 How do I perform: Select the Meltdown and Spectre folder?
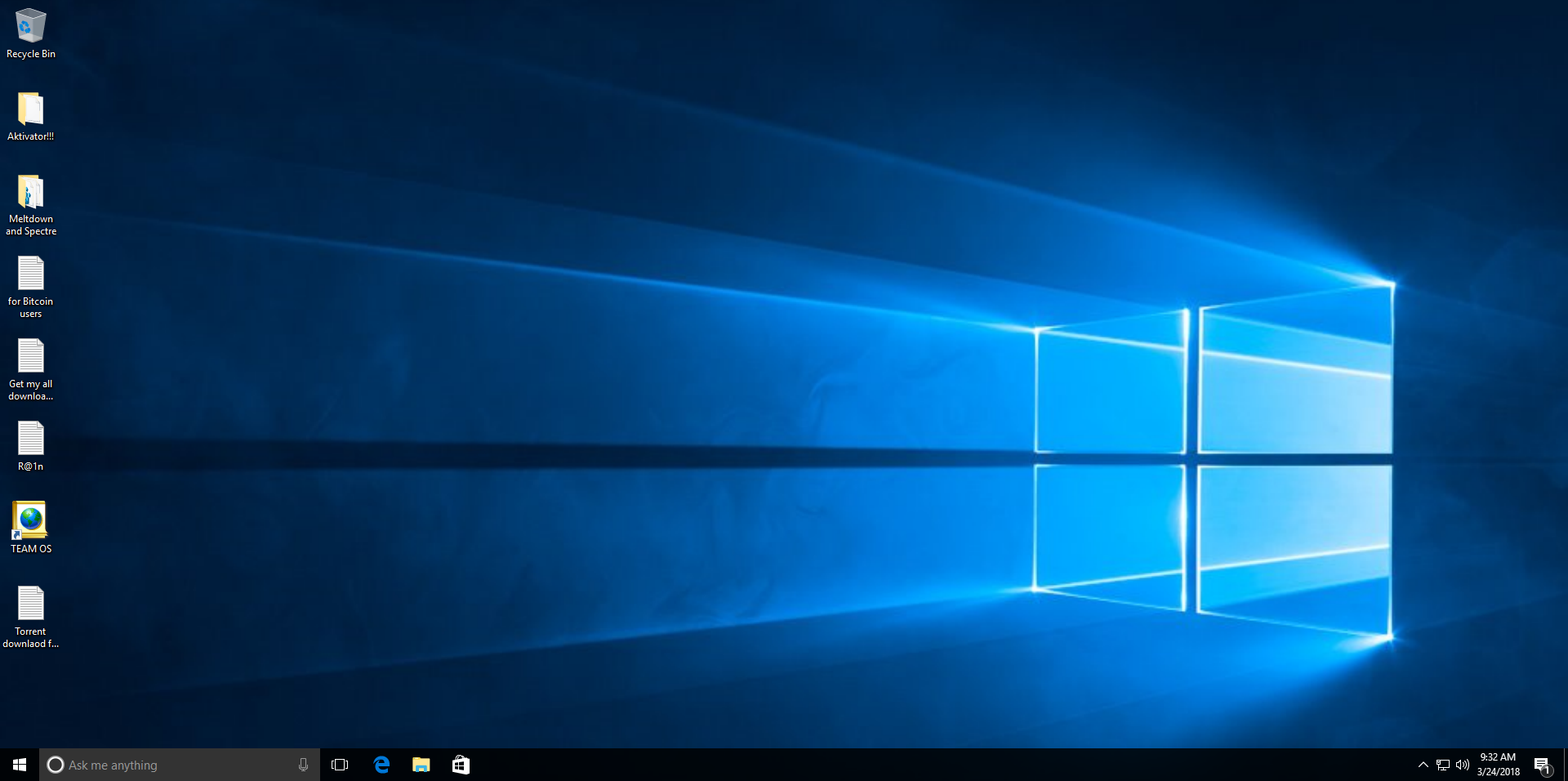click(31, 205)
